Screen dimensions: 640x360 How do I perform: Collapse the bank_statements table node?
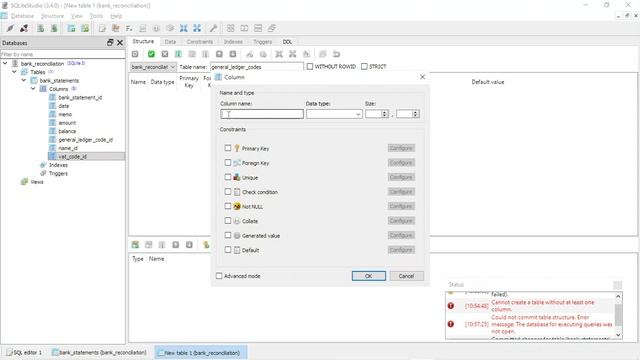tap(24, 80)
